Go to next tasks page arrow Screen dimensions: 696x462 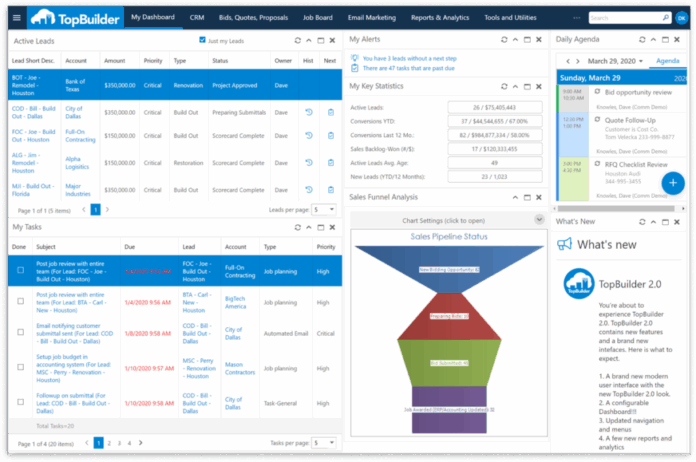pyautogui.click(x=140, y=442)
